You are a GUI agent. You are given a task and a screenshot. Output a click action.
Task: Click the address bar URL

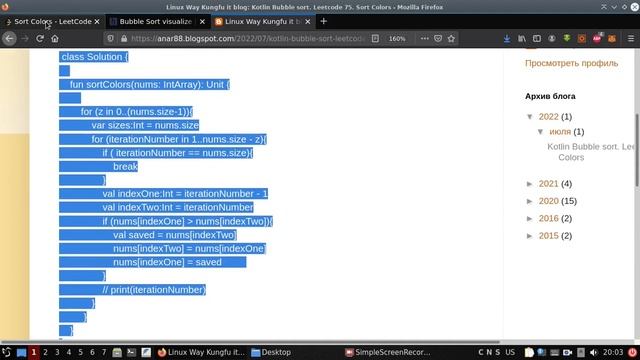[247, 38]
